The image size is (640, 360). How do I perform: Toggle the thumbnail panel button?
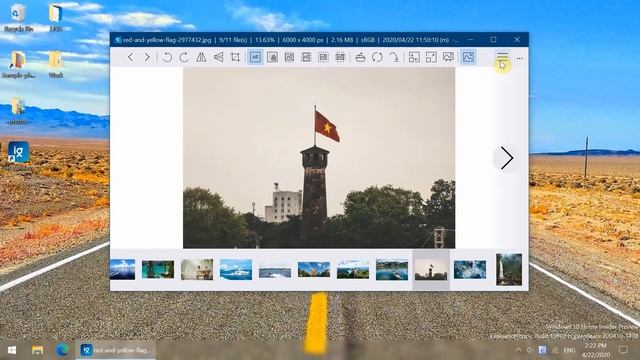point(468,57)
